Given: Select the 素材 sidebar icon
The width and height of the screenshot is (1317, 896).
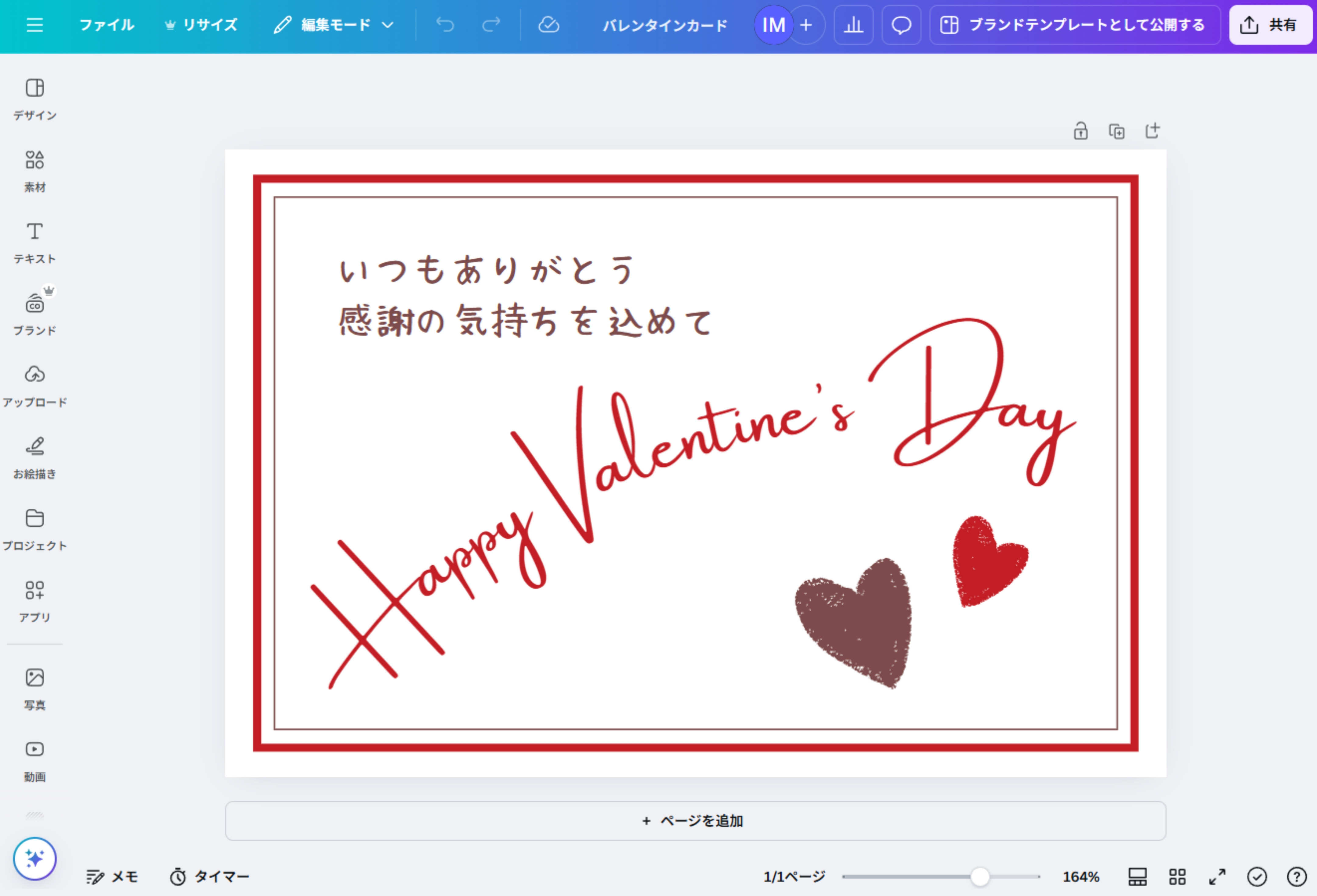Looking at the screenshot, I should point(34,169).
